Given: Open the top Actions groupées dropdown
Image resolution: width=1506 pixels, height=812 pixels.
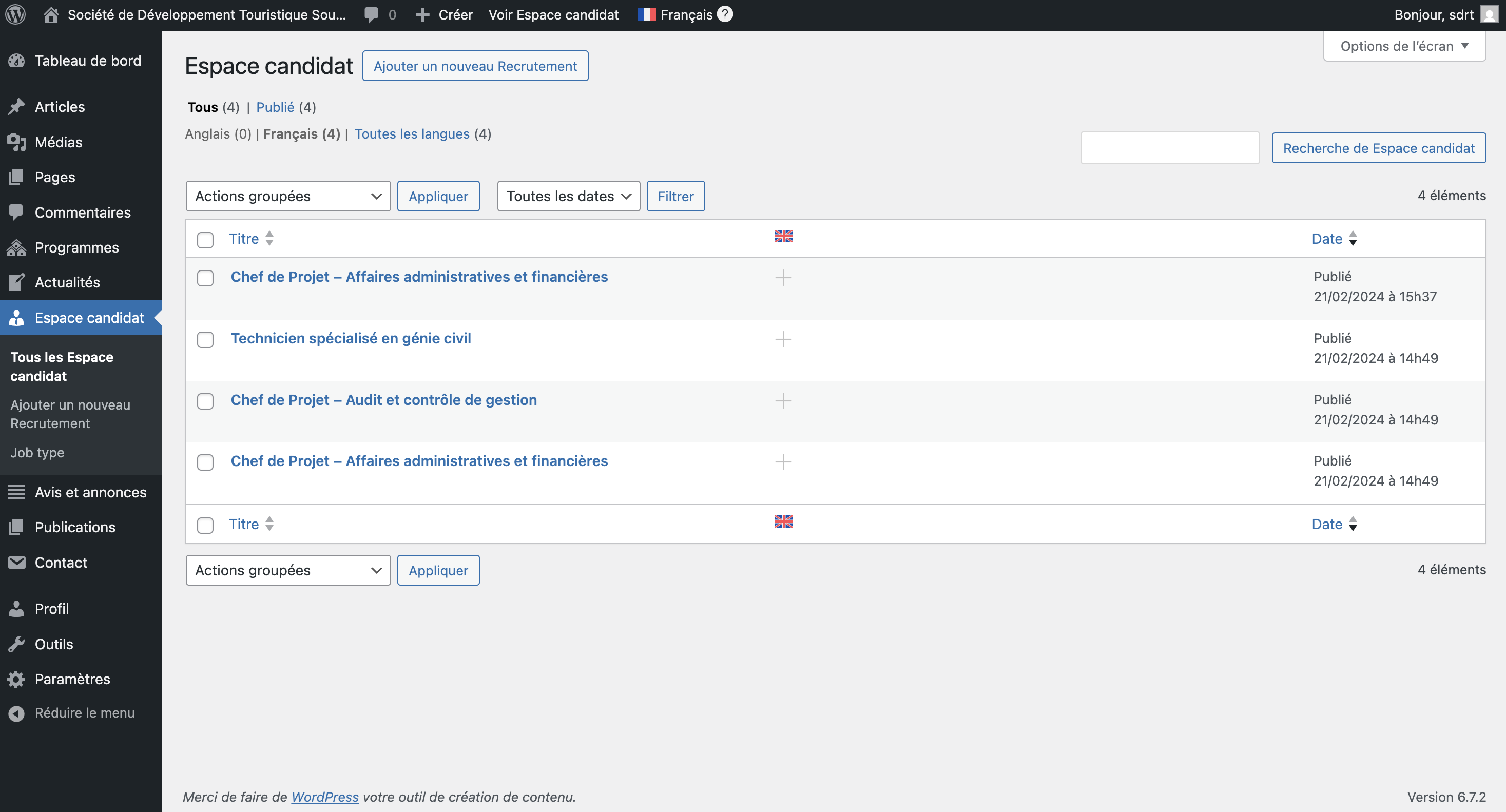Looking at the screenshot, I should pyautogui.click(x=287, y=197).
